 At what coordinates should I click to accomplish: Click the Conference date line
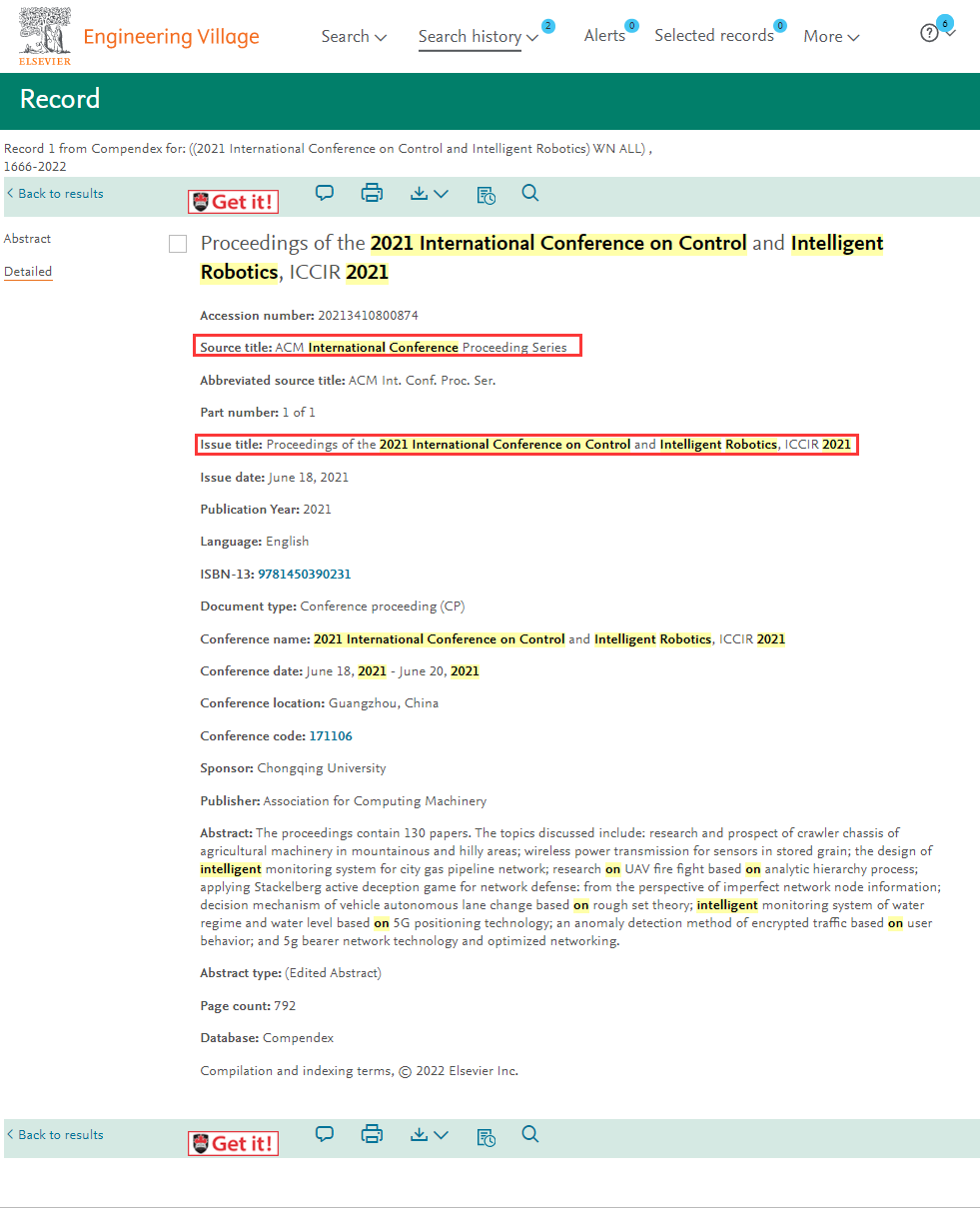(x=340, y=671)
